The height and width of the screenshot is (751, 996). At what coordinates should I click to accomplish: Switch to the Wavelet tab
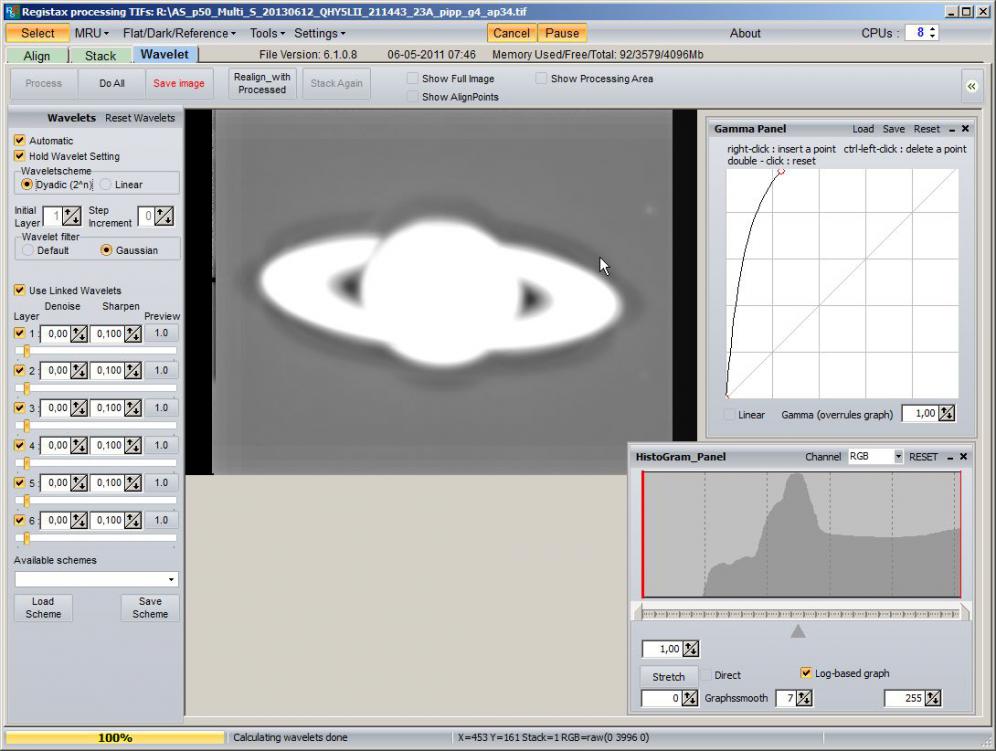click(x=165, y=55)
